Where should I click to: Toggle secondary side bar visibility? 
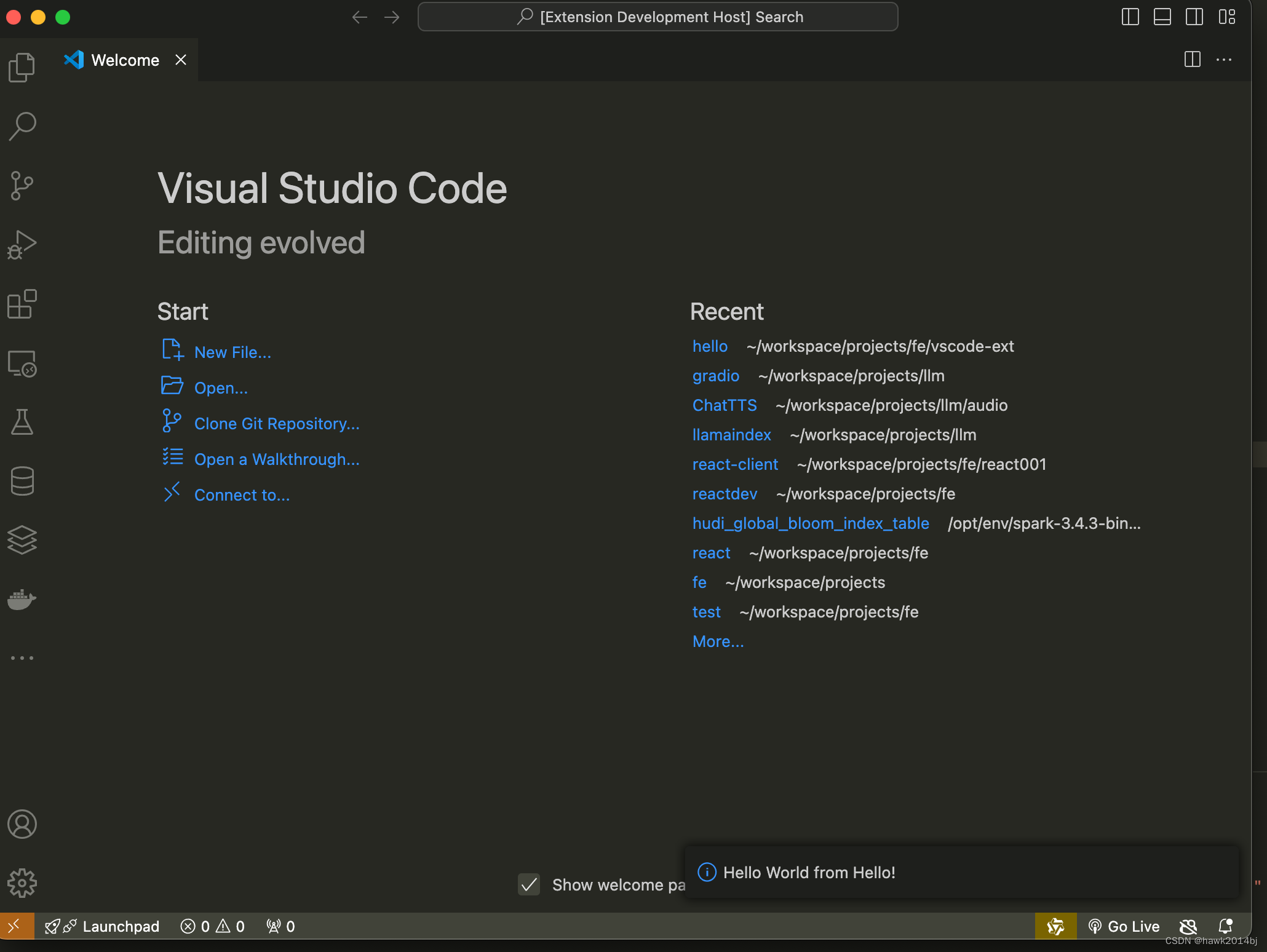tap(1194, 17)
